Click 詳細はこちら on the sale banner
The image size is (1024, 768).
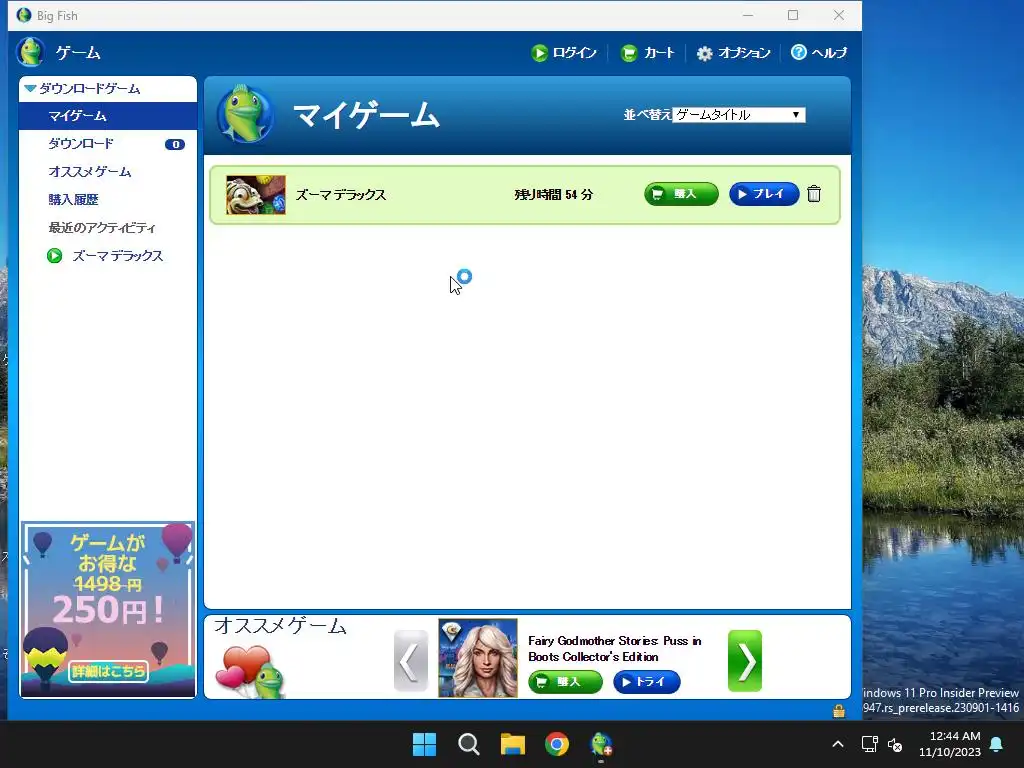(x=108, y=671)
